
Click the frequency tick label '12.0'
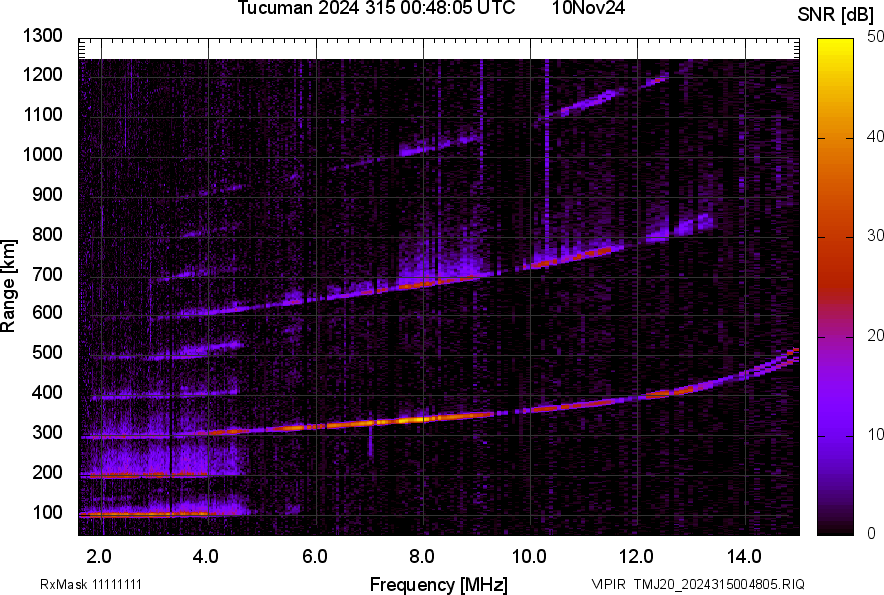(x=636, y=557)
